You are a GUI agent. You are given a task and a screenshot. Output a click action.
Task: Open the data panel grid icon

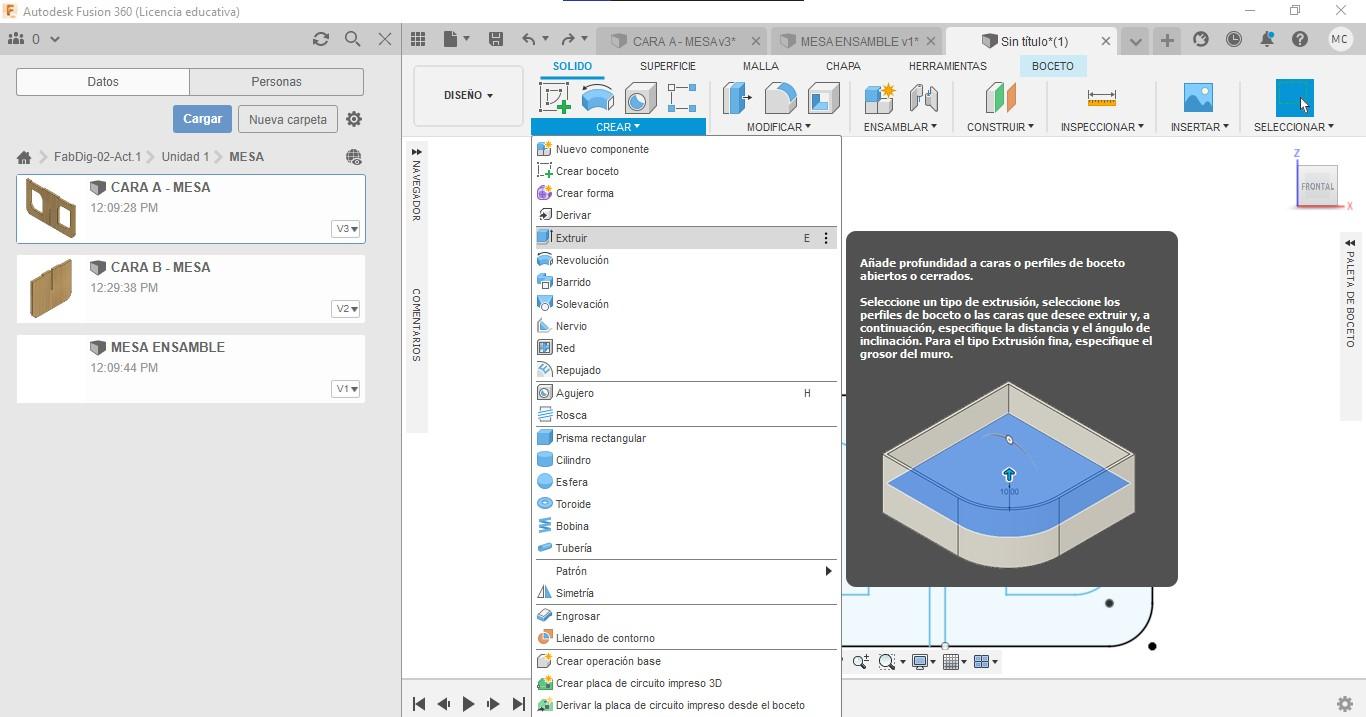(418, 39)
